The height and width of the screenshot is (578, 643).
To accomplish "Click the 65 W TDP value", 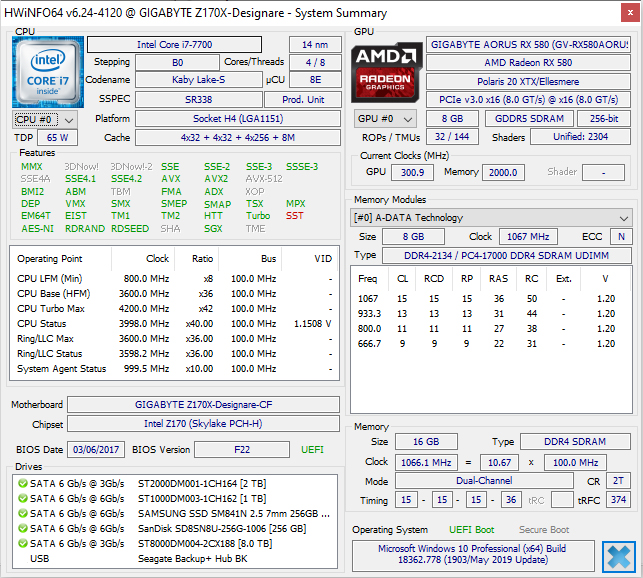I will (57, 137).
